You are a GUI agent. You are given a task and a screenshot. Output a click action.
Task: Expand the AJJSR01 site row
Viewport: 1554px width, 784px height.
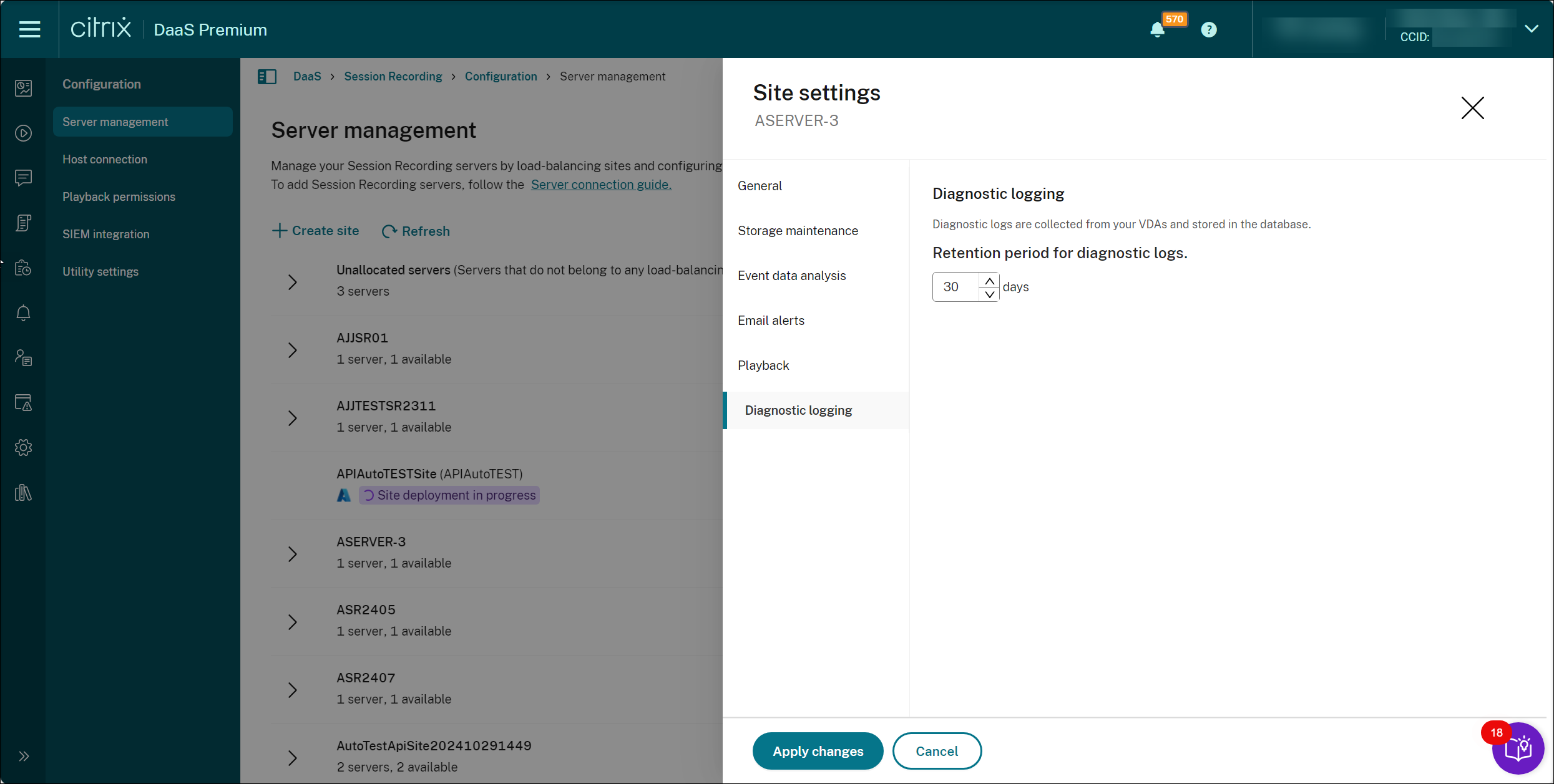click(x=292, y=350)
